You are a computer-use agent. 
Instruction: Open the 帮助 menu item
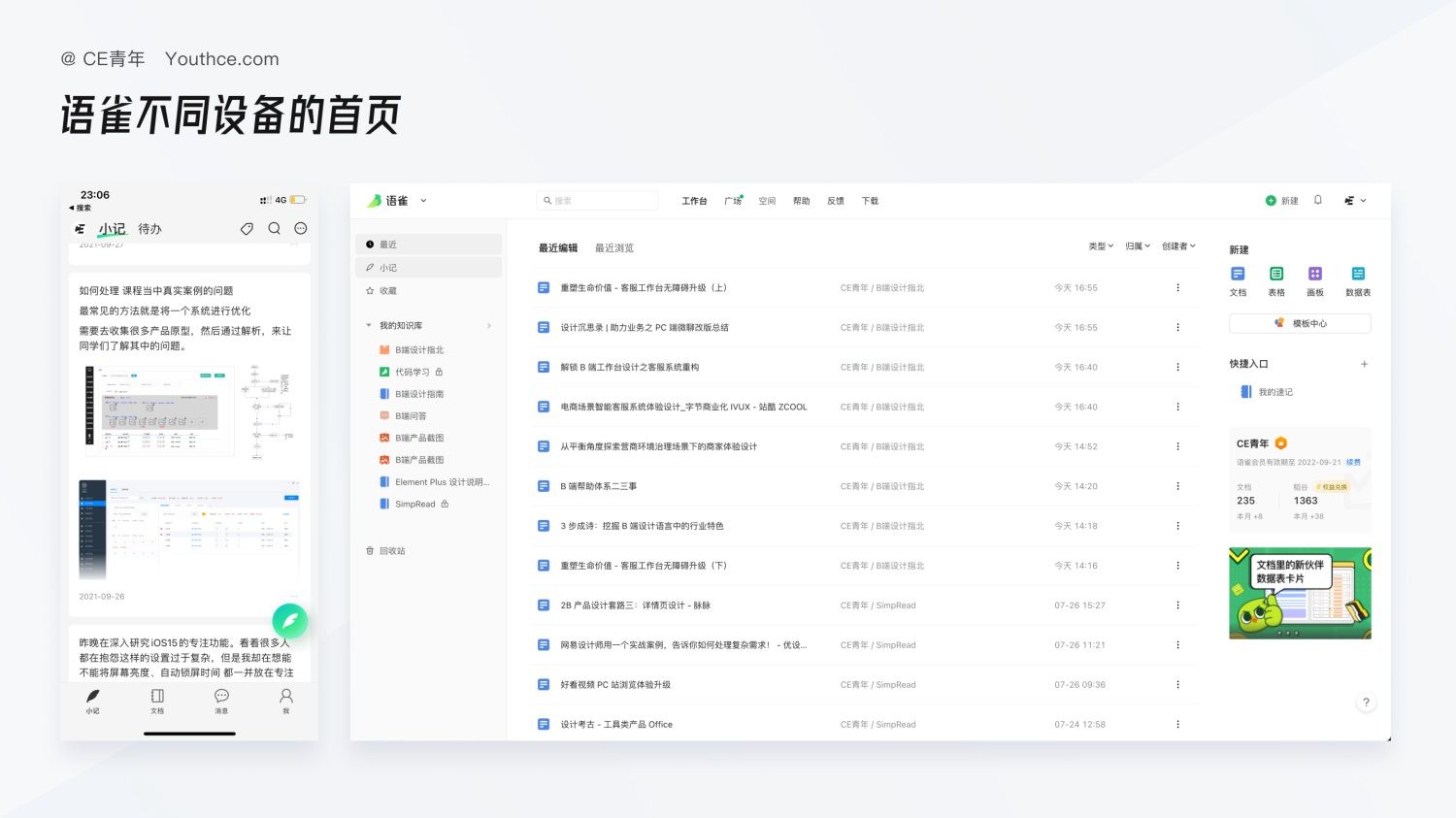[801, 201]
